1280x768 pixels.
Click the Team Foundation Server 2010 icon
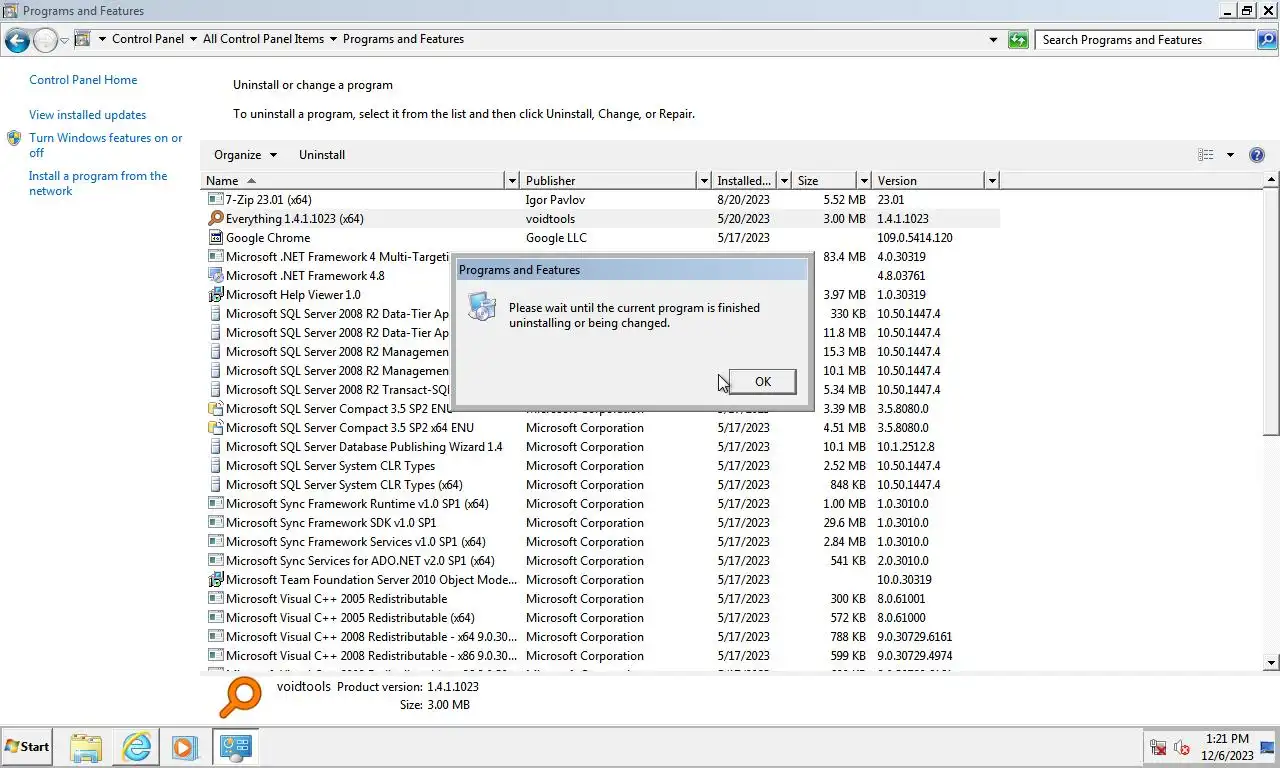click(x=215, y=580)
